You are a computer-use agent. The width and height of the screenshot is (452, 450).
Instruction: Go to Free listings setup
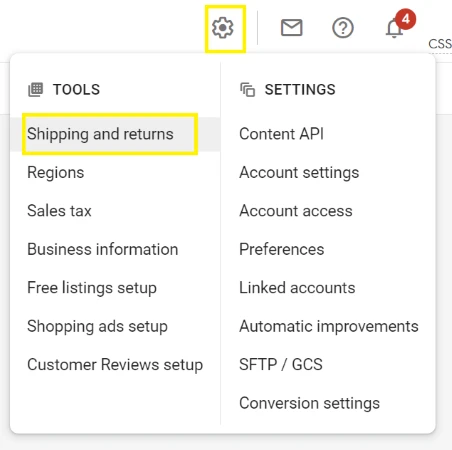click(92, 288)
